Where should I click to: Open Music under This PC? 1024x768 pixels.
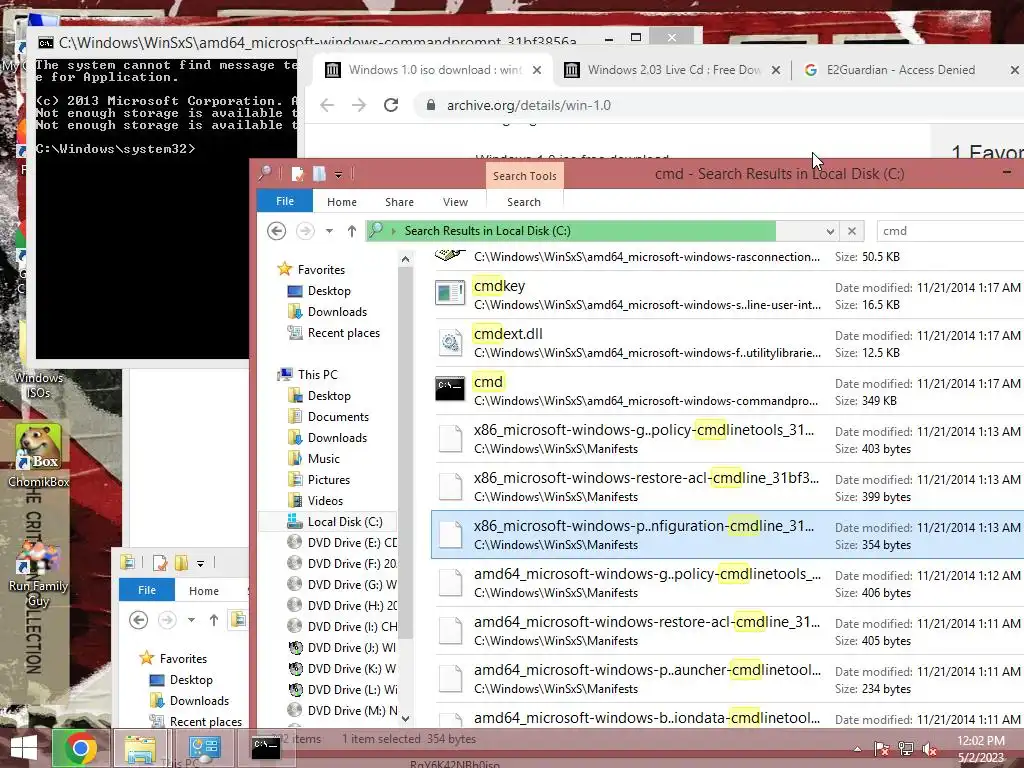click(323, 458)
